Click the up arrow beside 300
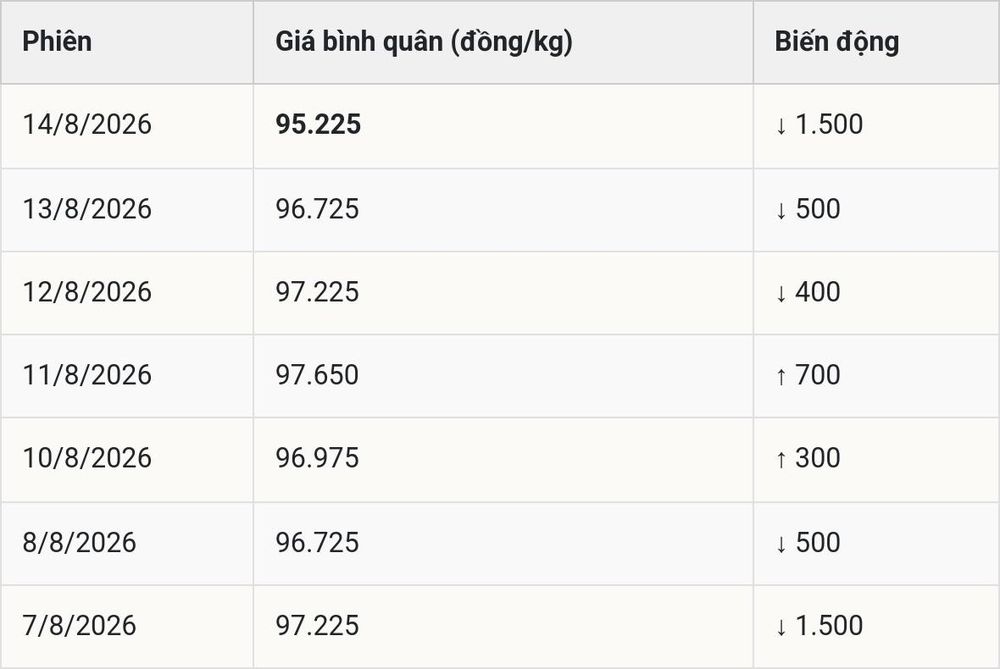Screen dimensions: 1000x669 781,459
